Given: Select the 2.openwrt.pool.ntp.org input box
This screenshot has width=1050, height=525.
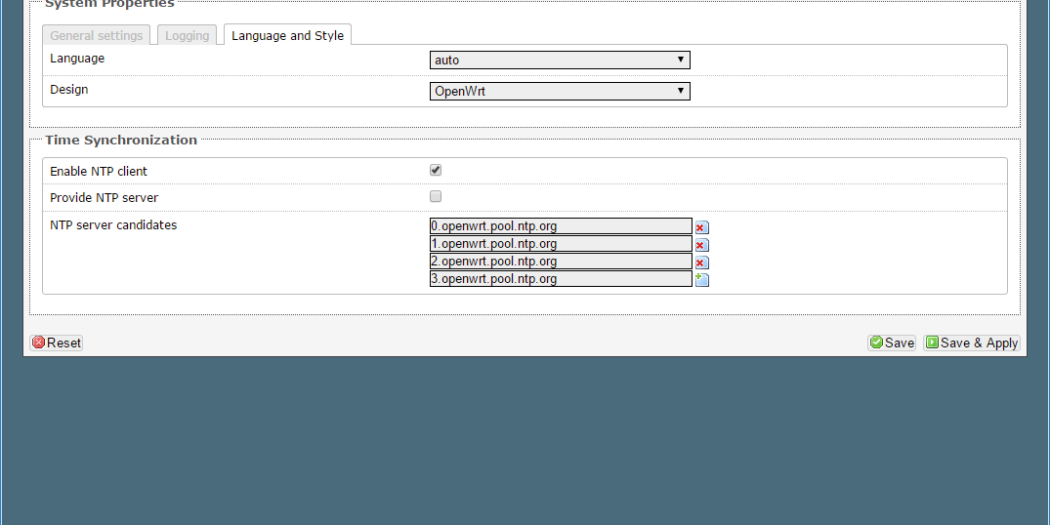Looking at the screenshot, I should 560,262.
